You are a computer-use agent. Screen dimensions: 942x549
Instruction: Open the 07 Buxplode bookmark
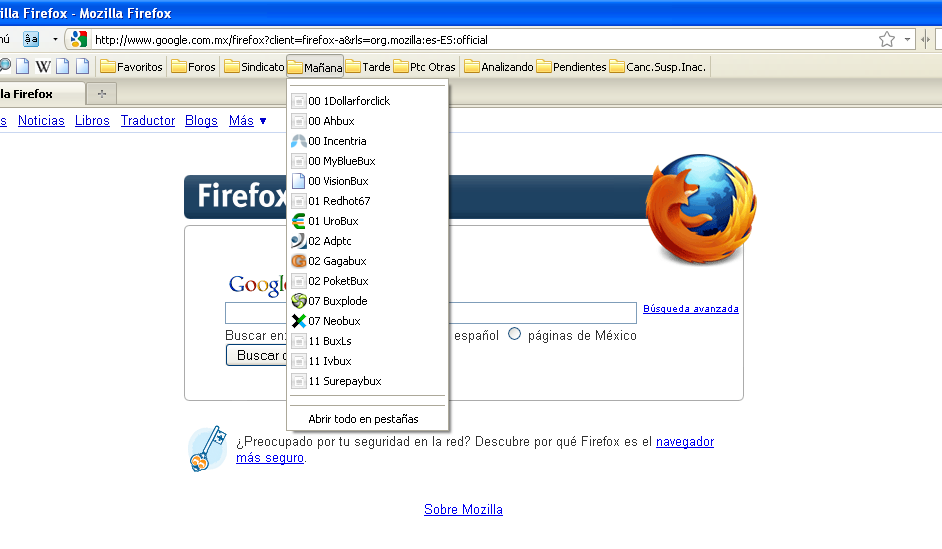368,301
